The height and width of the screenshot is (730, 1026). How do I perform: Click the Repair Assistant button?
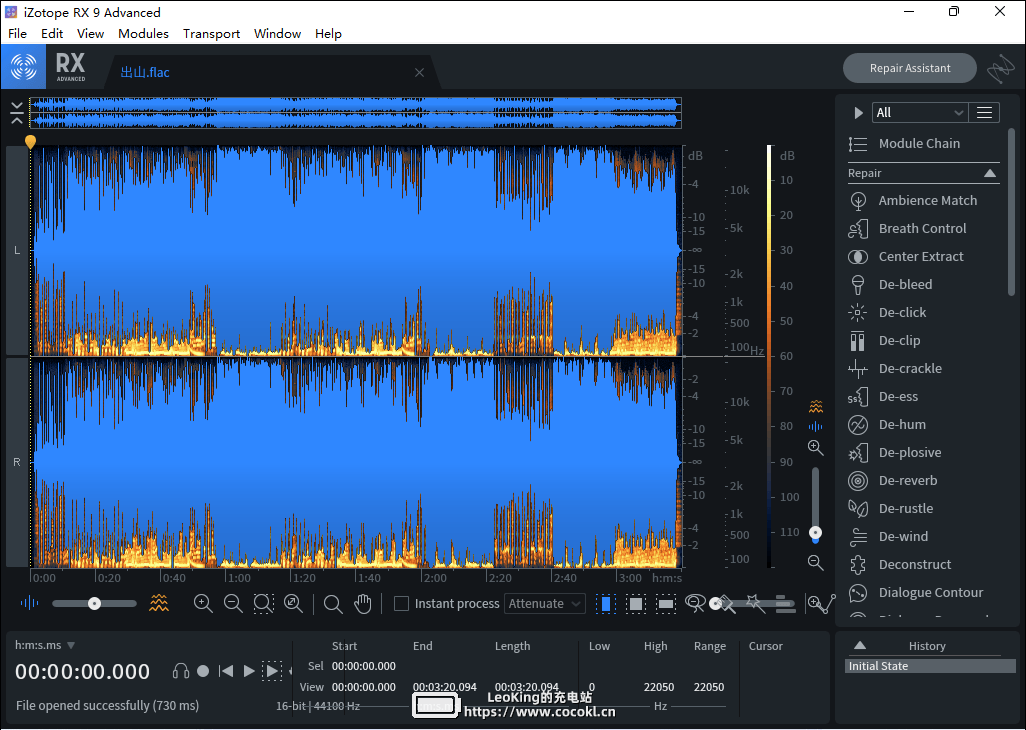coord(910,68)
